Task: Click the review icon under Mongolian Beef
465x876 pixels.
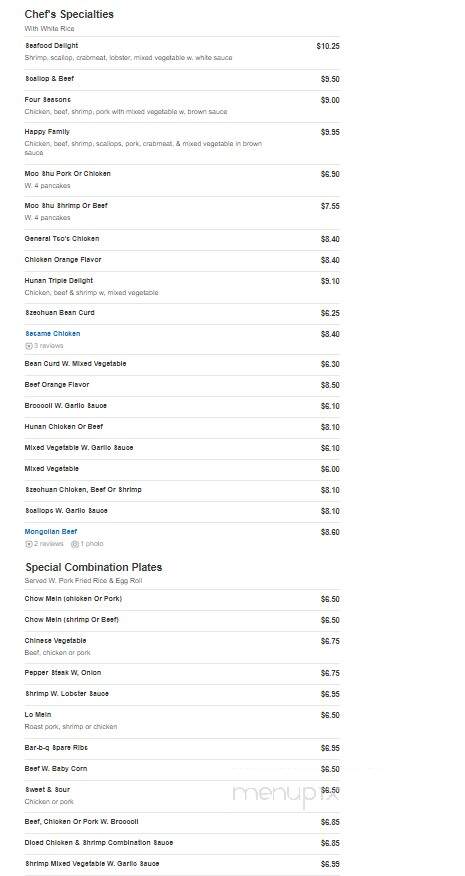Action: (x=29, y=544)
